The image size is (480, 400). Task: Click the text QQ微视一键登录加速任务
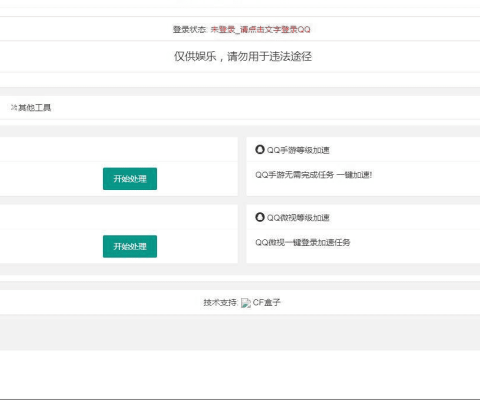303,242
